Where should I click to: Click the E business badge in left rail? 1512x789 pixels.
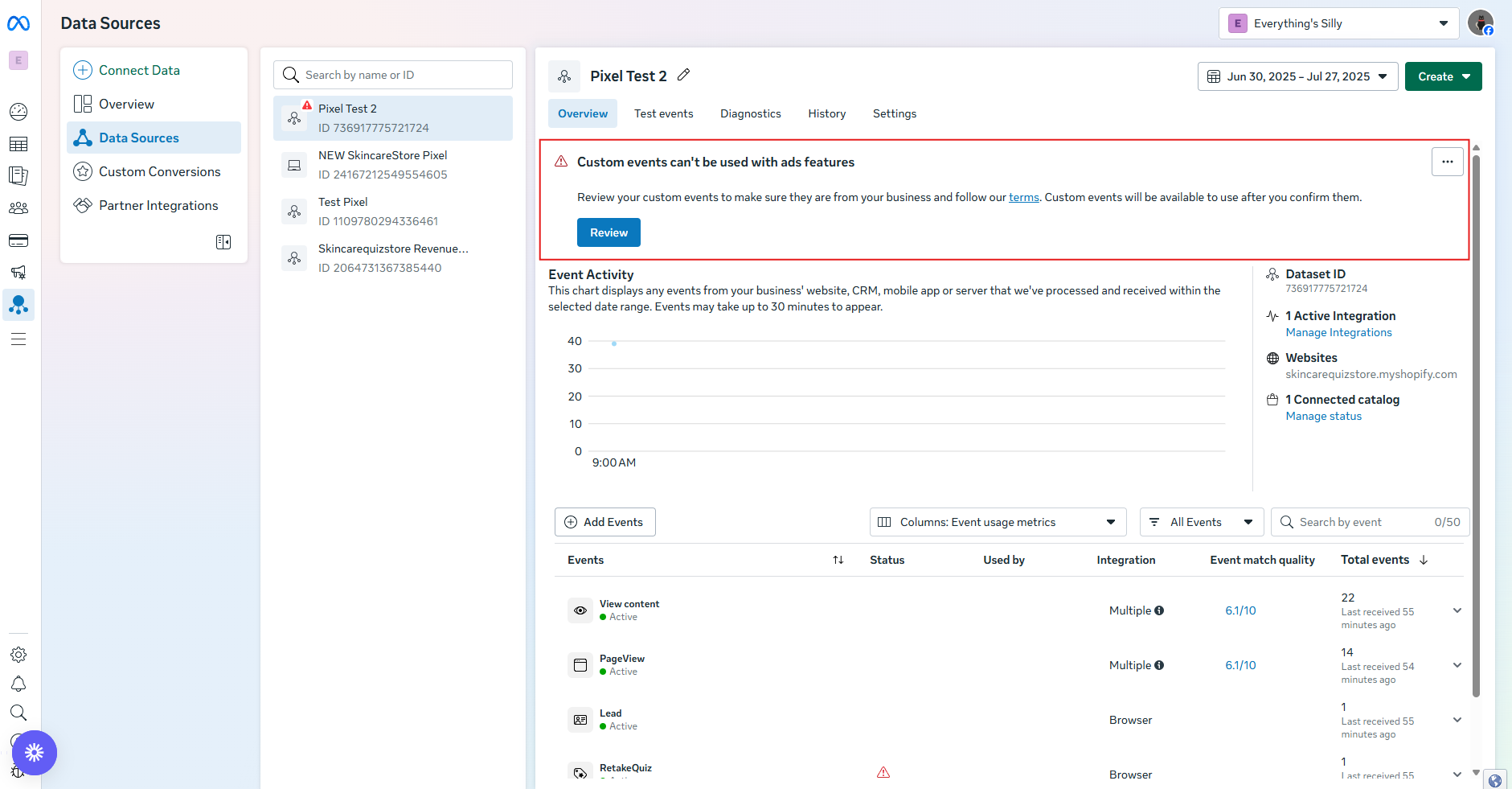(x=18, y=60)
